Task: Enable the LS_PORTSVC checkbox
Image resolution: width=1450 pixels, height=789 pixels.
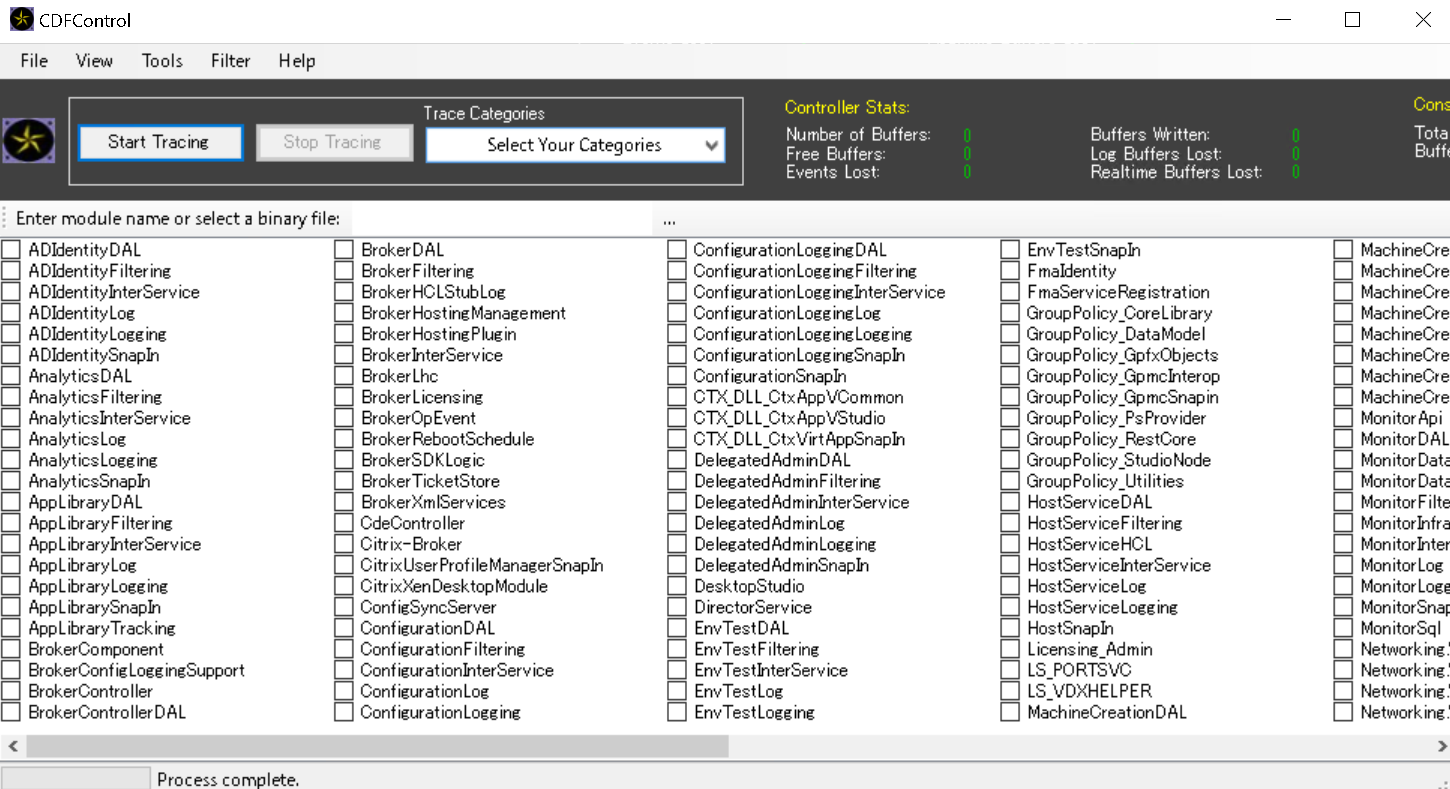Action: pos(1010,670)
